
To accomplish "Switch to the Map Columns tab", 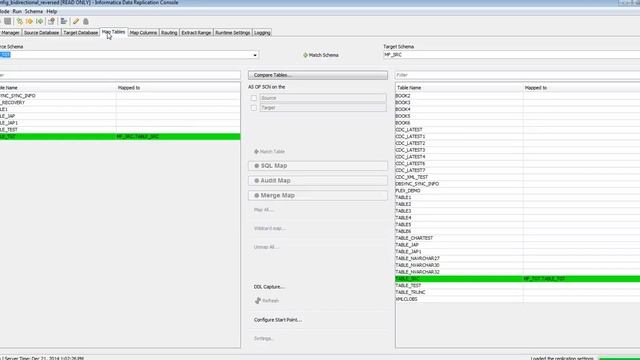I will click(x=143, y=33).
